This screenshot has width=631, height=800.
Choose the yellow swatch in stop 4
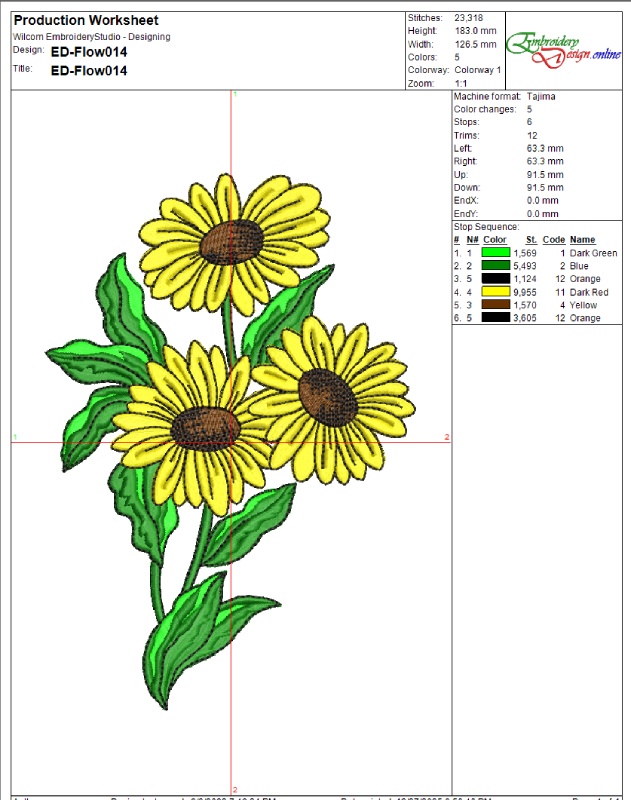(496, 293)
